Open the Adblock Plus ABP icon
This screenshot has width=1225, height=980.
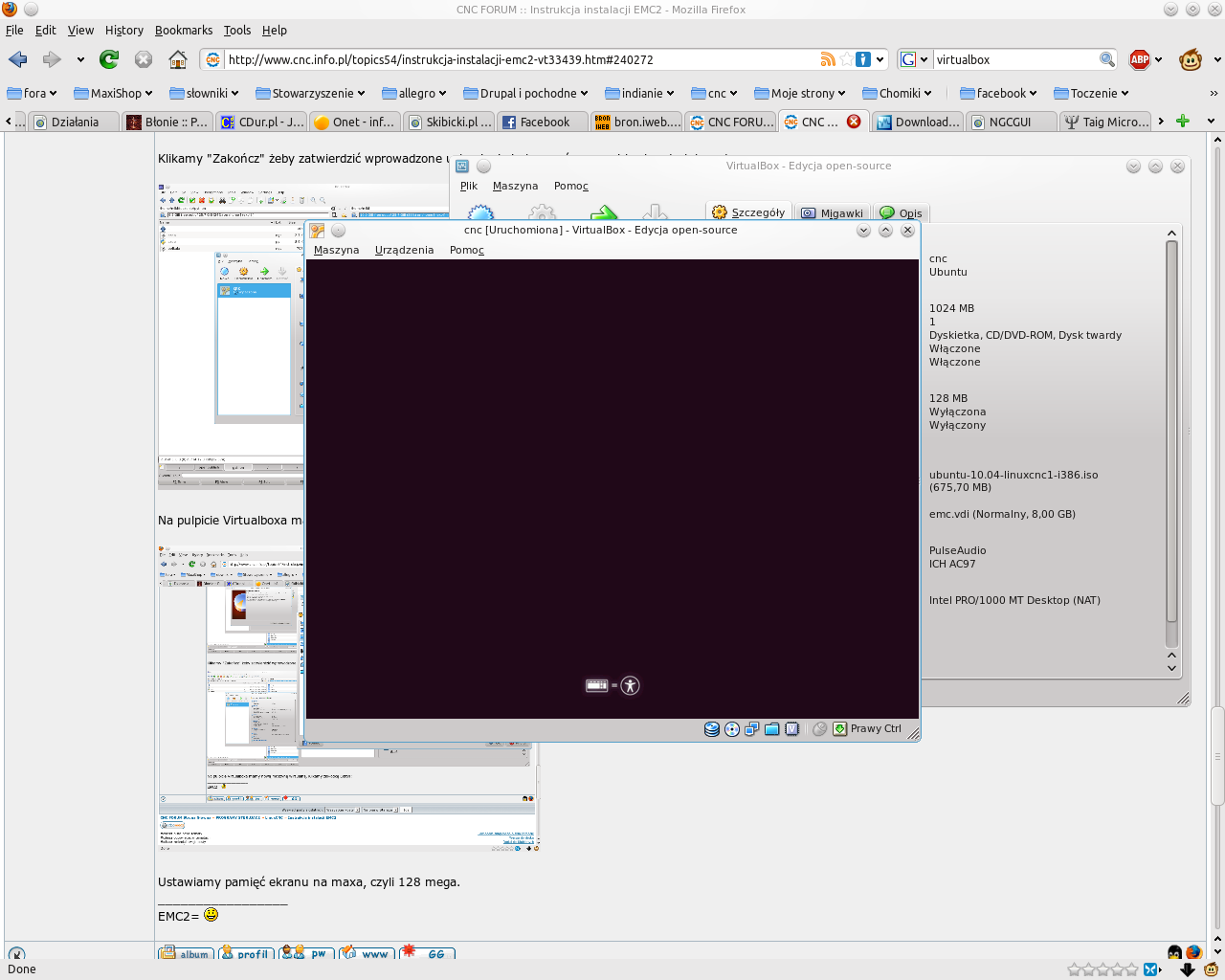click(x=1140, y=59)
